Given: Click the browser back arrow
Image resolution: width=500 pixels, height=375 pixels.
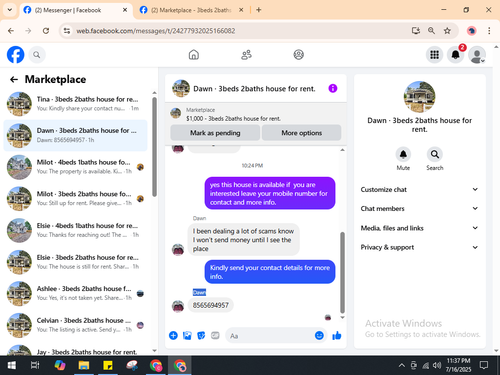Looking at the screenshot, I should pos(11,31).
